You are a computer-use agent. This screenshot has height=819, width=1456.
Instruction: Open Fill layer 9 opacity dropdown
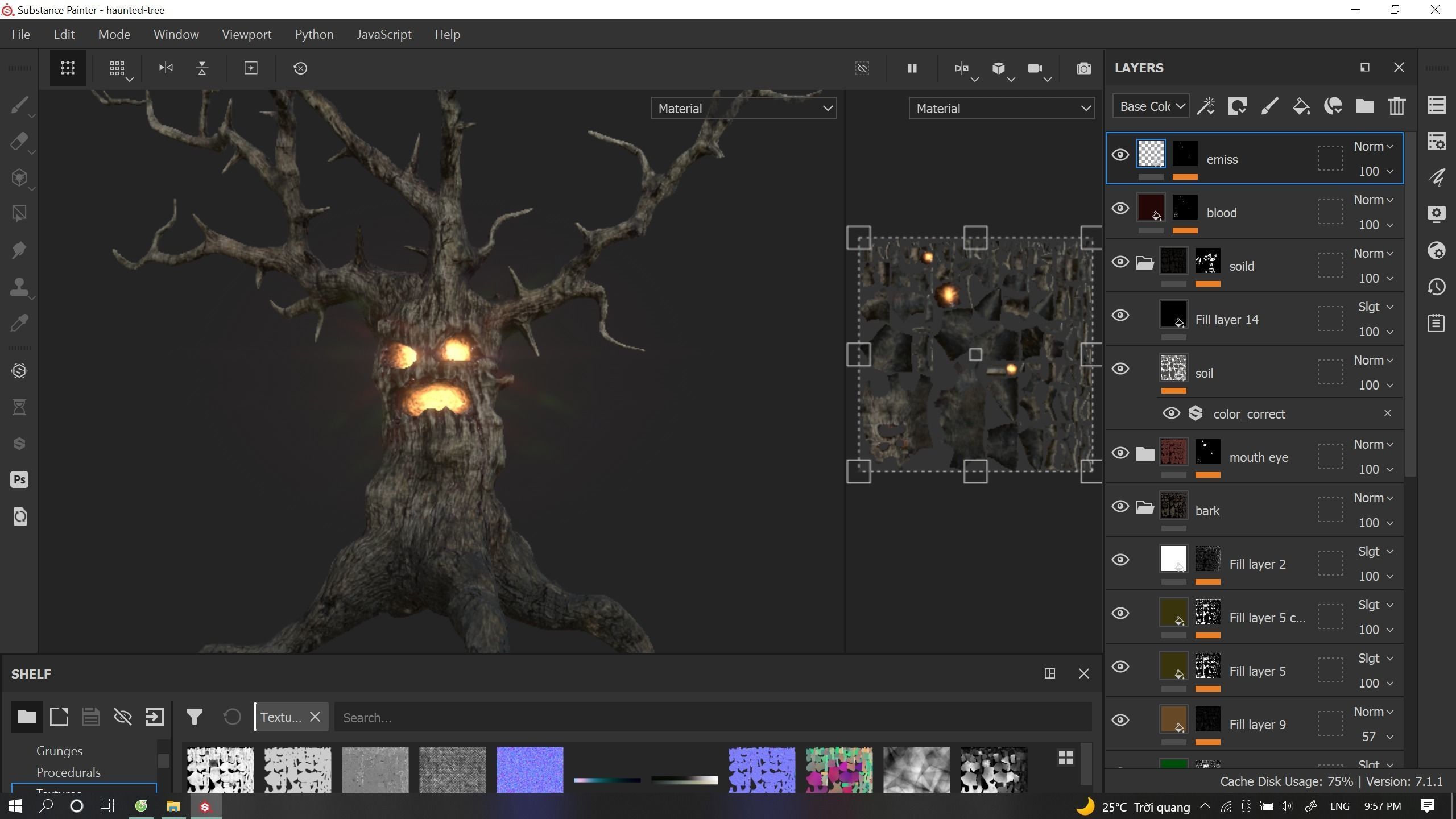pyautogui.click(x=1376, y=737)
